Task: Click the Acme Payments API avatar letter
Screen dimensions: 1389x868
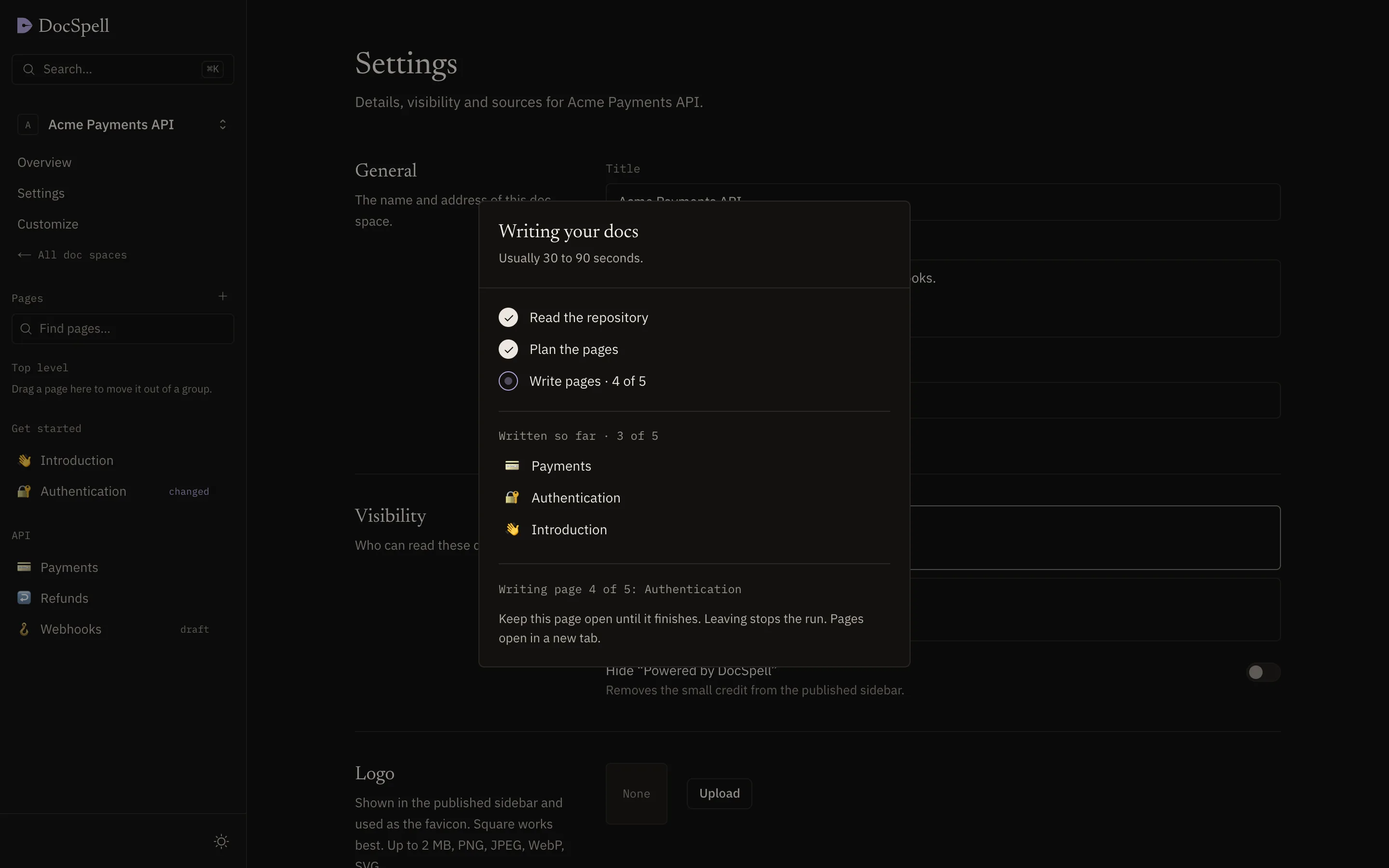Action: [28, 124]
